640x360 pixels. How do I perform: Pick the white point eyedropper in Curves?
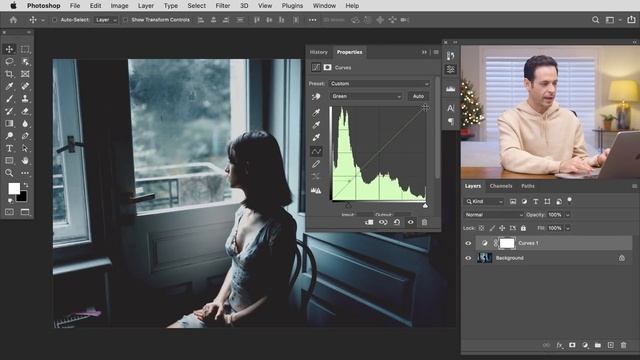point(316,138)
